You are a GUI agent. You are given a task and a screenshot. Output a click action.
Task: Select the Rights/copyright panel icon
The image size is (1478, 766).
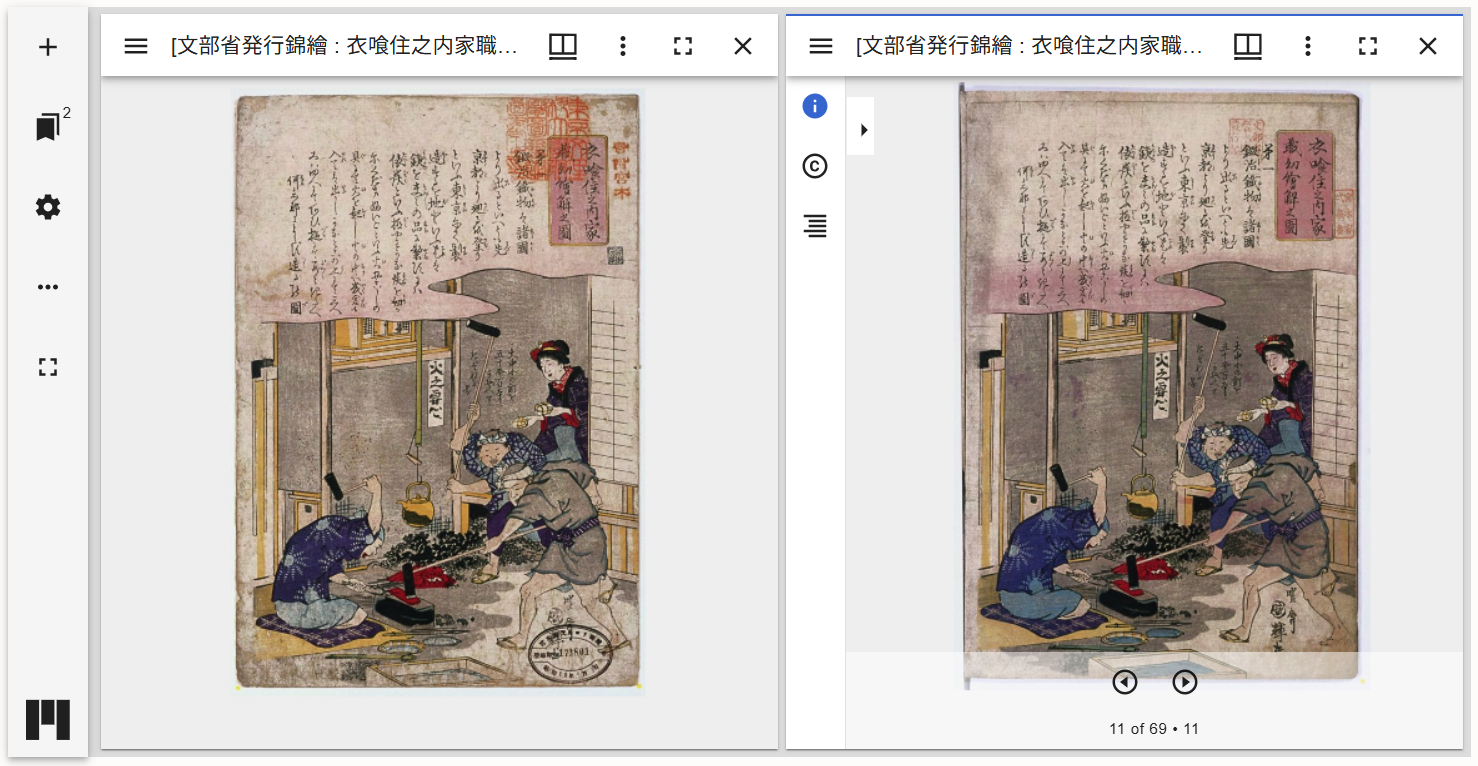coord(813,166)
